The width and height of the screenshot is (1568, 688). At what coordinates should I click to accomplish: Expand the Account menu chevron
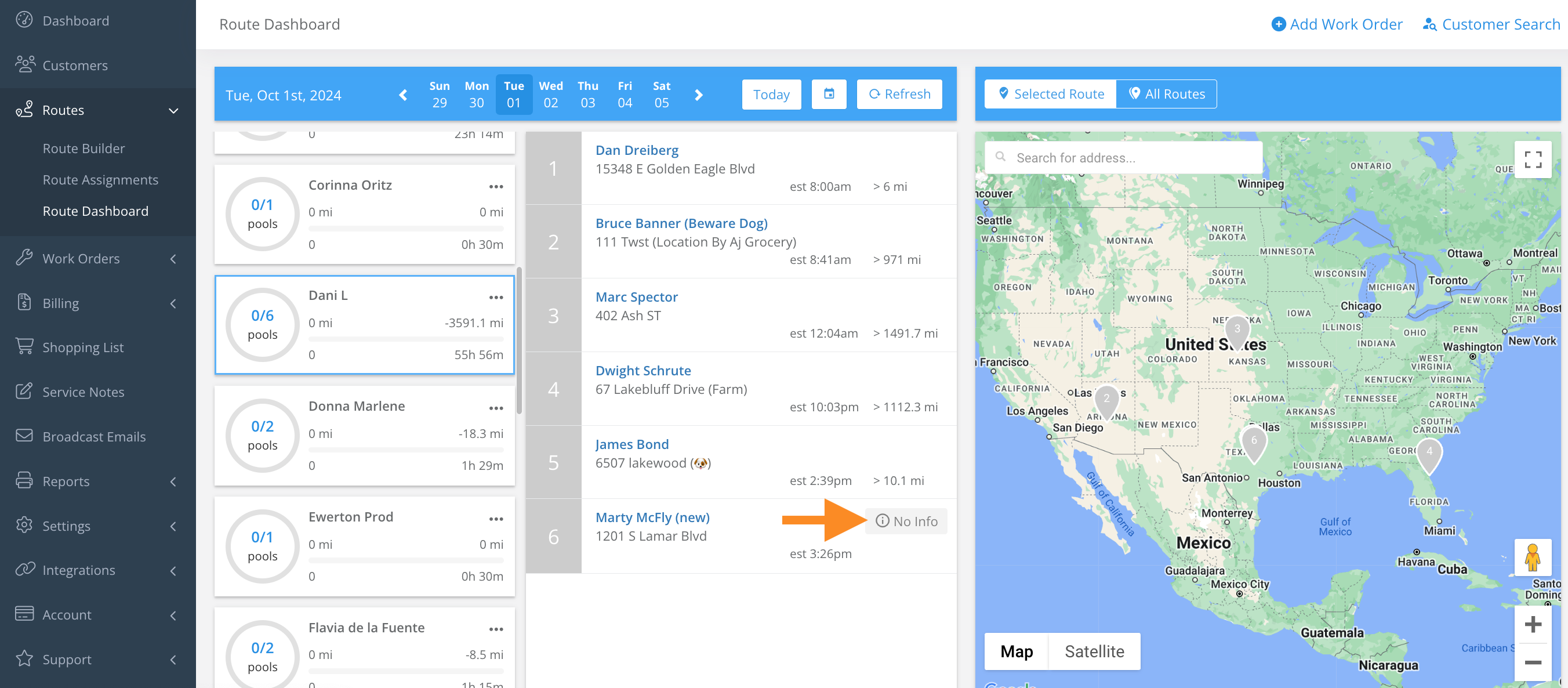(173, 614)
